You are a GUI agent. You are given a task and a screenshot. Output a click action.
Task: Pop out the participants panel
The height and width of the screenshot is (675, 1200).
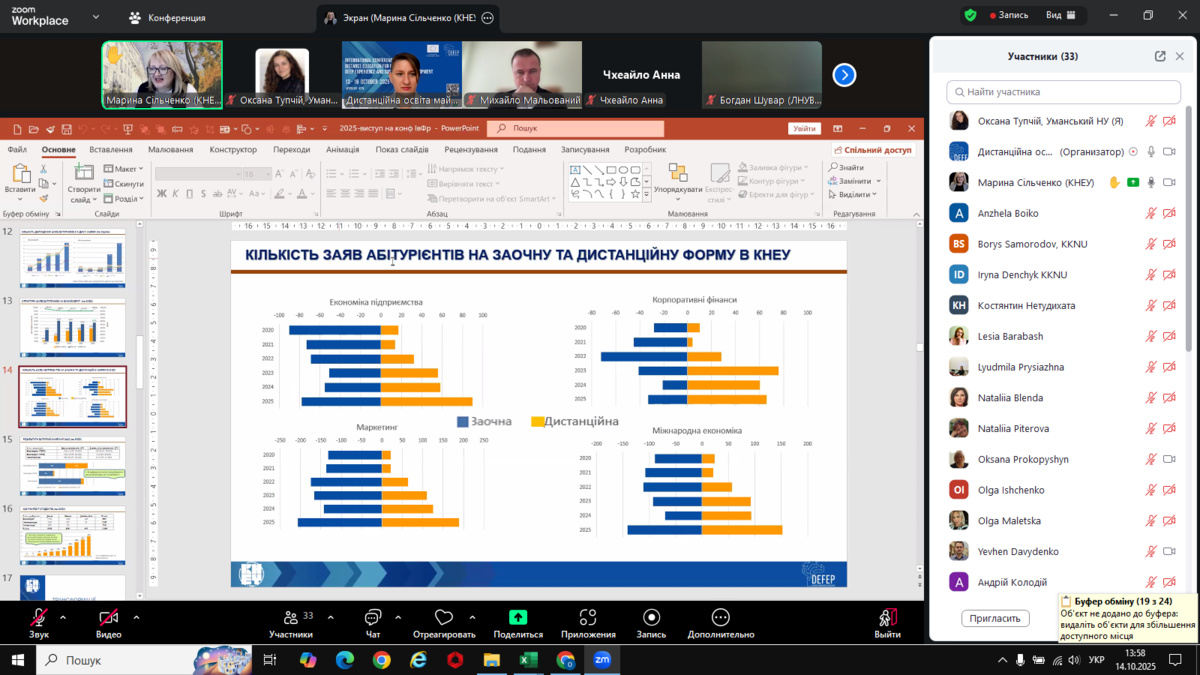pos(1160,57)
